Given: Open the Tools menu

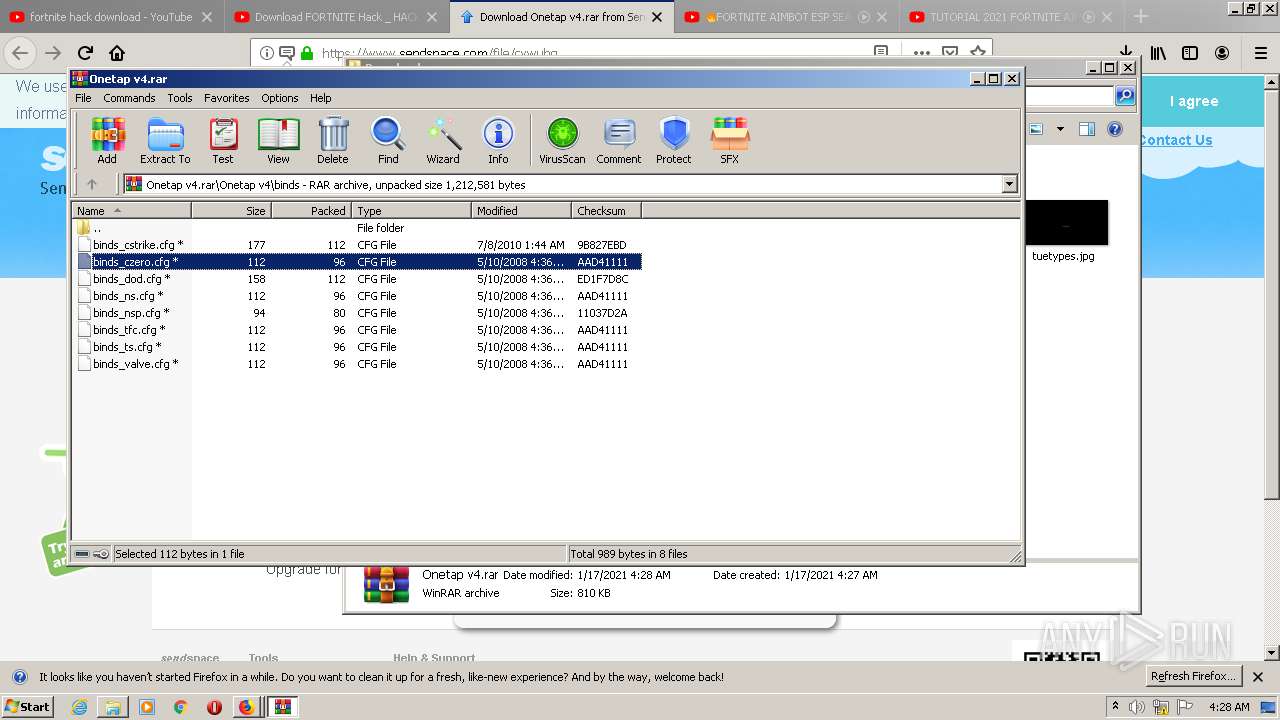Looking at the screenshot, I should (x=180, y=98).
